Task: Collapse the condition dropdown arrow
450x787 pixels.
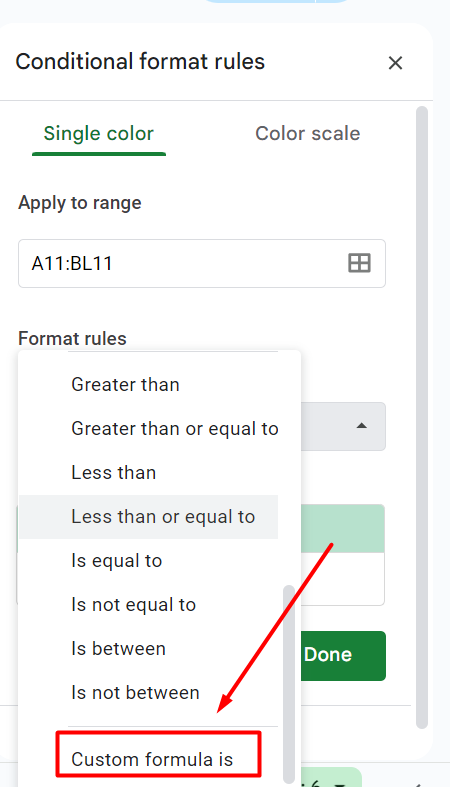Action: [x=361, y=426]
